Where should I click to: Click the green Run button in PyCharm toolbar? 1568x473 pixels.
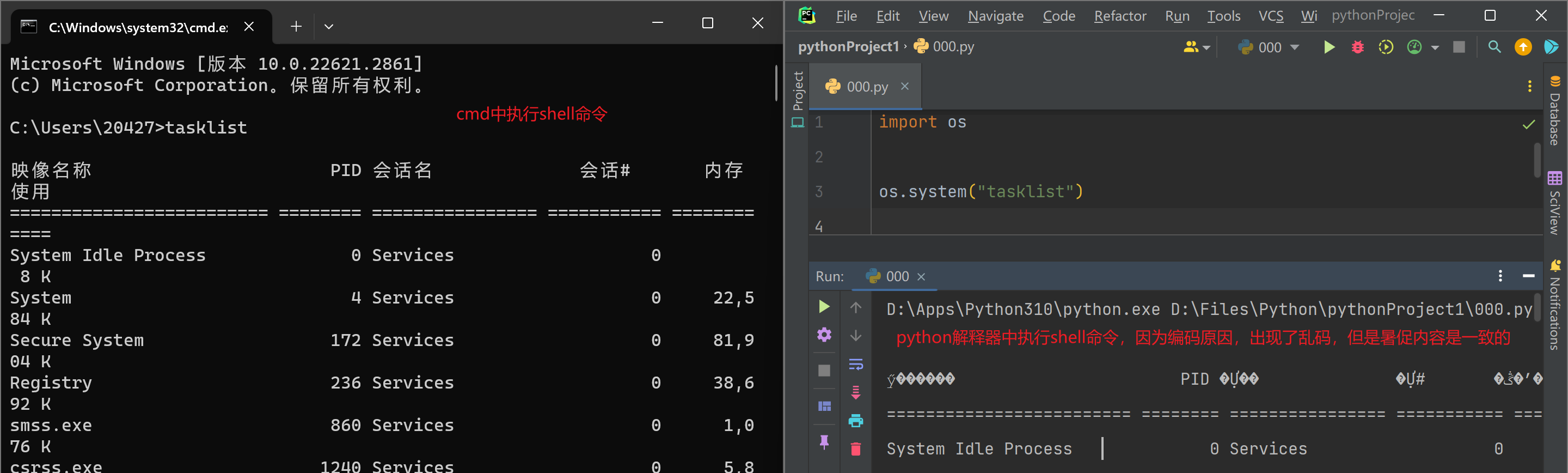pyautogui.click(x=1329, y=47)
